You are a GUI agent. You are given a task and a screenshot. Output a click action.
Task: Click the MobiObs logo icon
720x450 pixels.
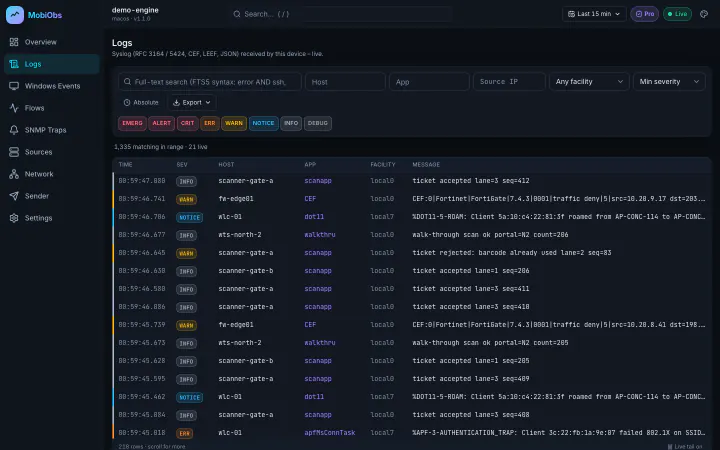[x=15, y=15]
